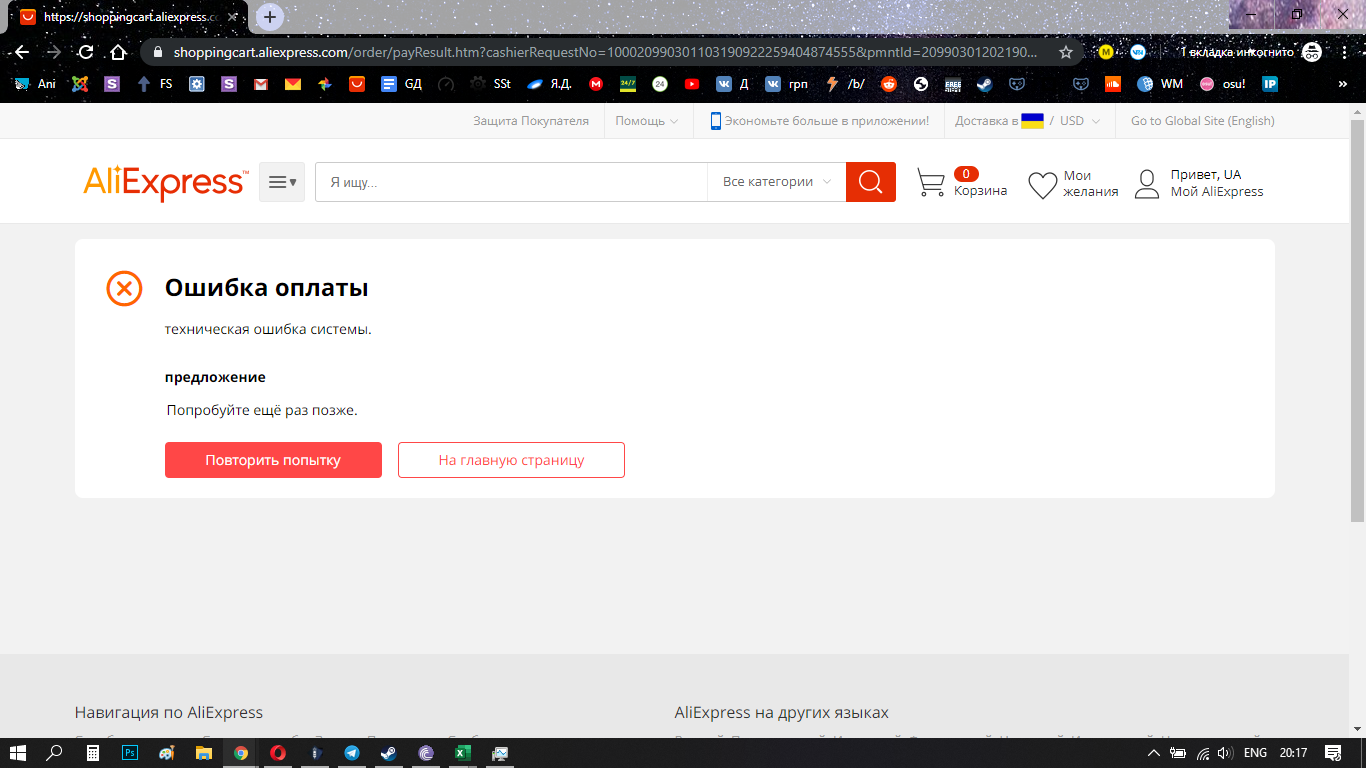The width and height of the screenshot is (1366, 768).
Task: Expand the Все категории search dropdown
Action: (777, 182)
